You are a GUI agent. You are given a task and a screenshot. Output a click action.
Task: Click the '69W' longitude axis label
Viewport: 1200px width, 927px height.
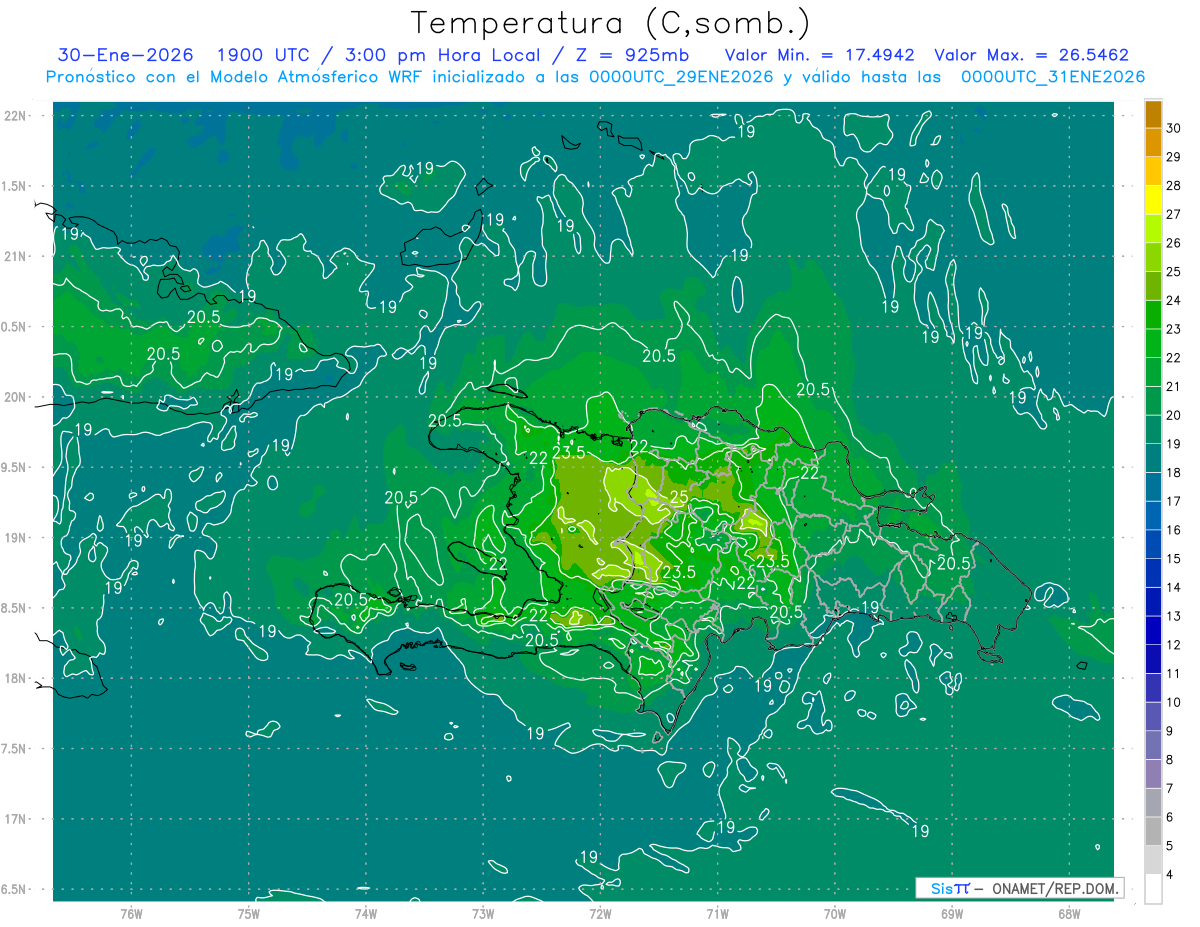951,912
